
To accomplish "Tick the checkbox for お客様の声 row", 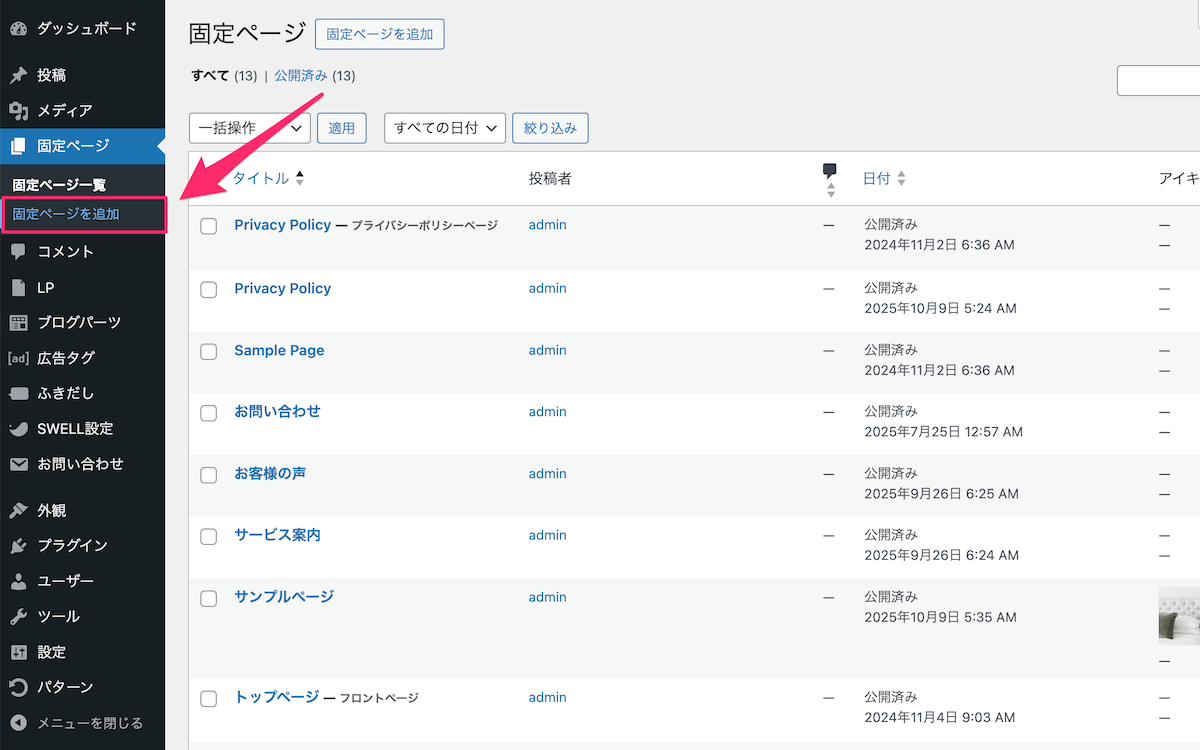I will 209,475.
